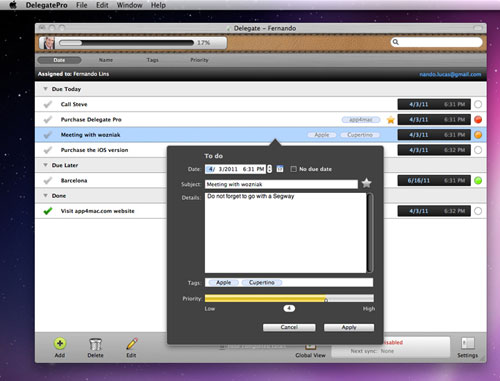
Task: Click the green Add task icon
Action: tap(60, 344)
